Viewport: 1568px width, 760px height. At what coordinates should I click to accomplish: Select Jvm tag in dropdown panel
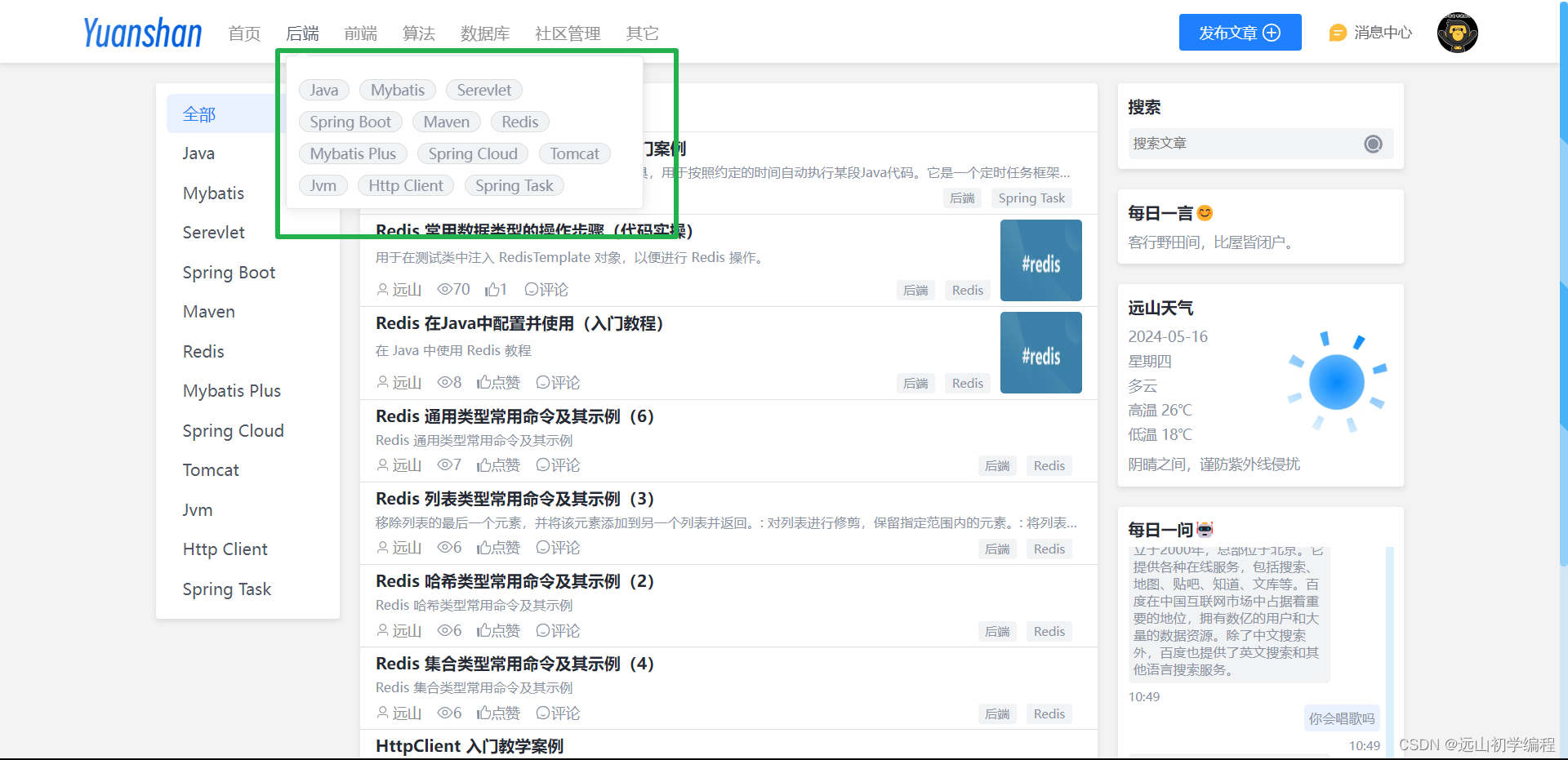[x=323, y=185]
